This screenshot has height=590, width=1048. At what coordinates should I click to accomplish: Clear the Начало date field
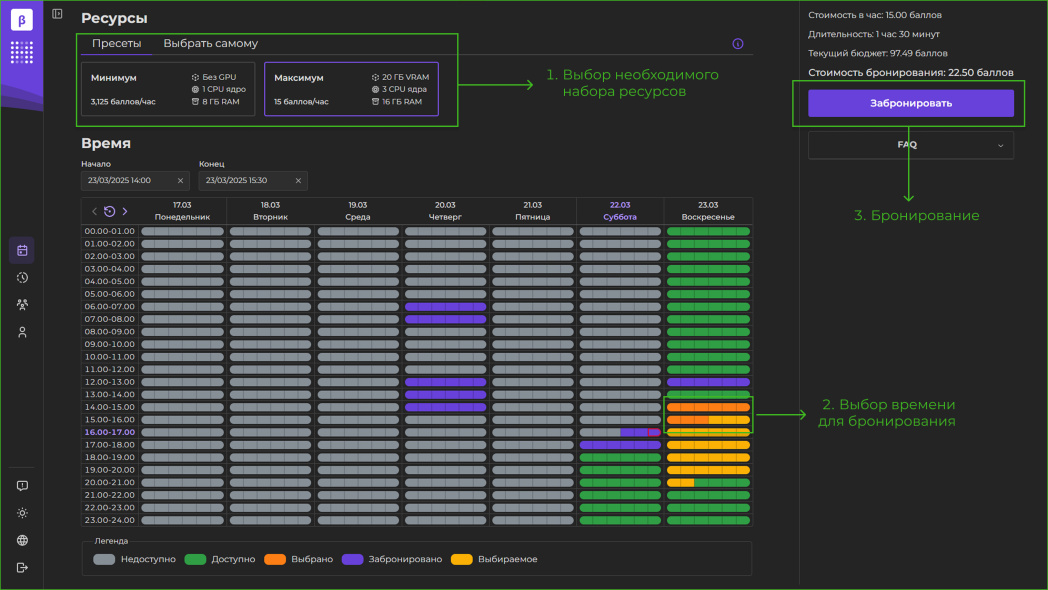pos(180,181)
